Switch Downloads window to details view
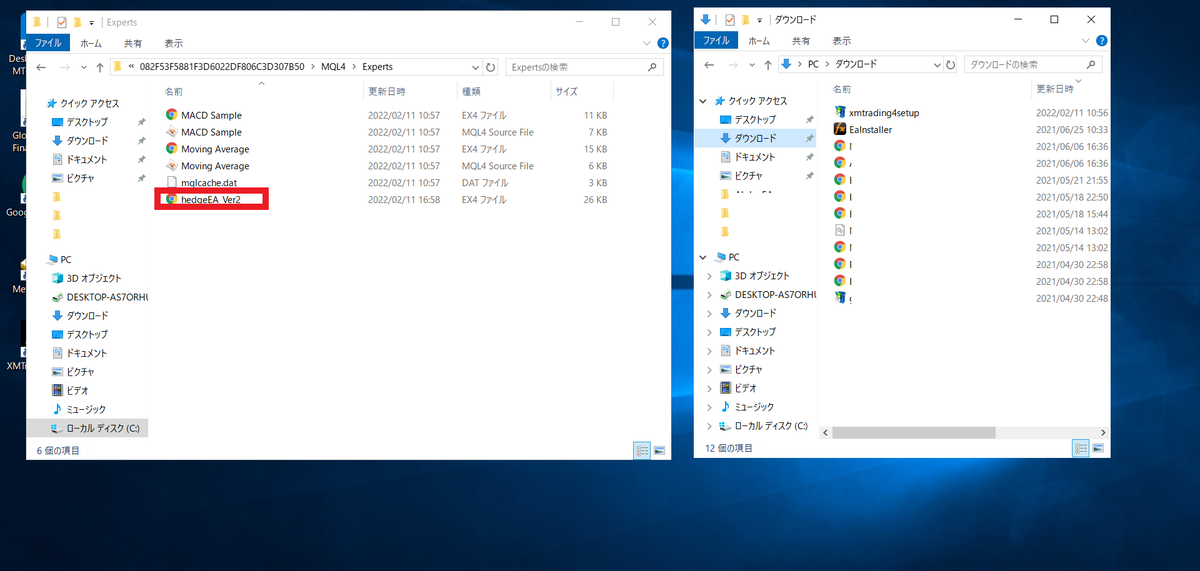 point(1081,448)
